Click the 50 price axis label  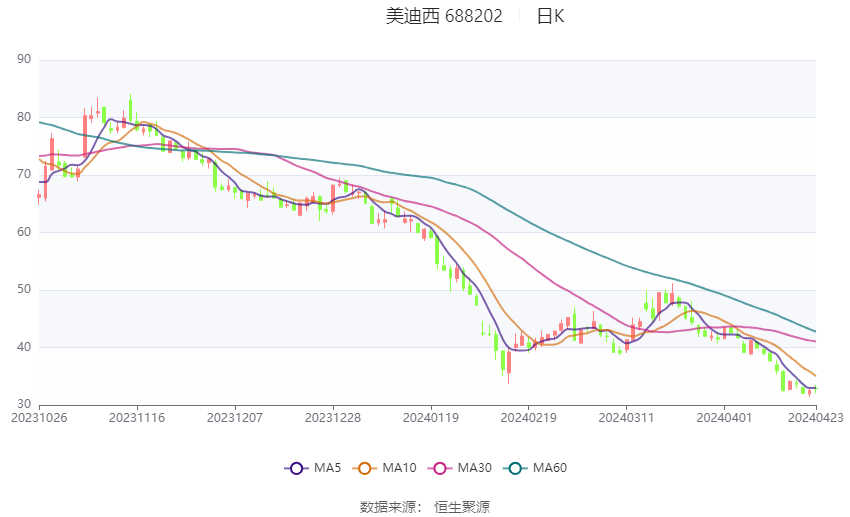tap(24, 289)
